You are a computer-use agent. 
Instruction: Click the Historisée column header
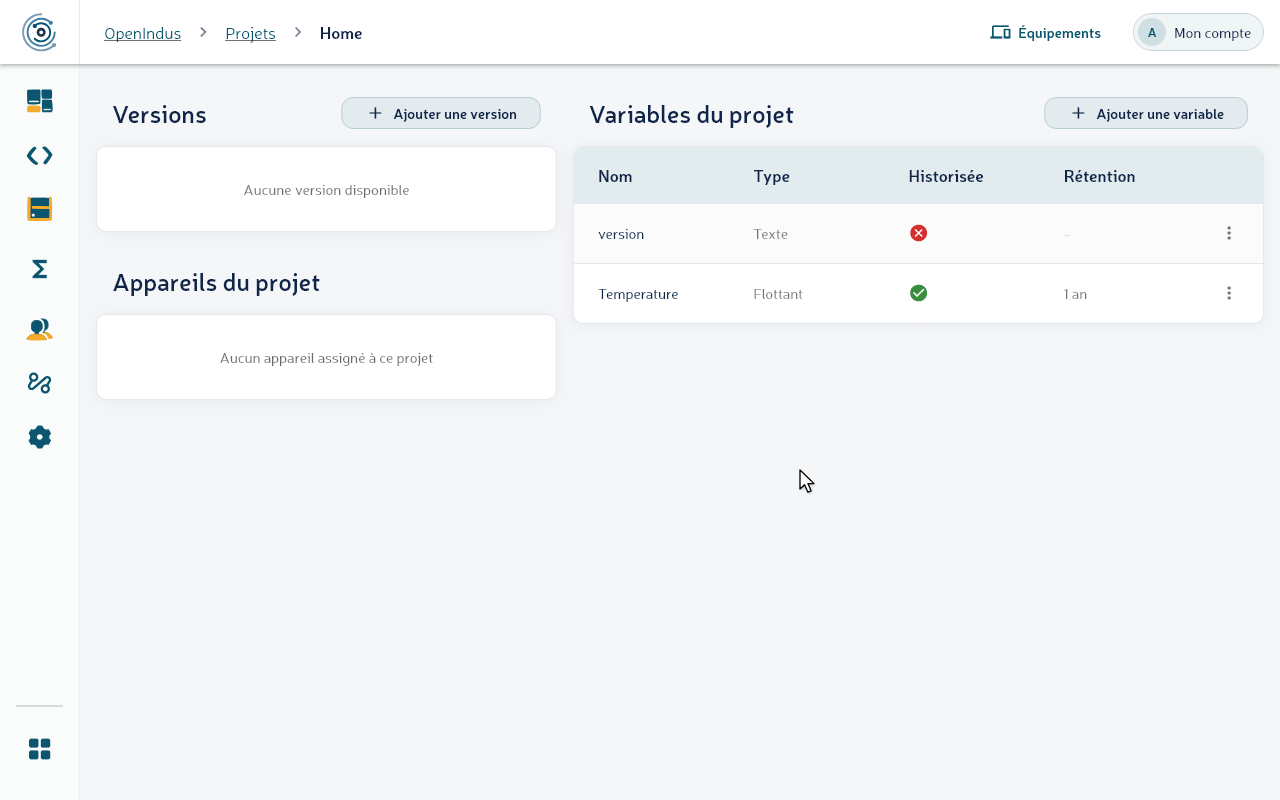point(946,176)
